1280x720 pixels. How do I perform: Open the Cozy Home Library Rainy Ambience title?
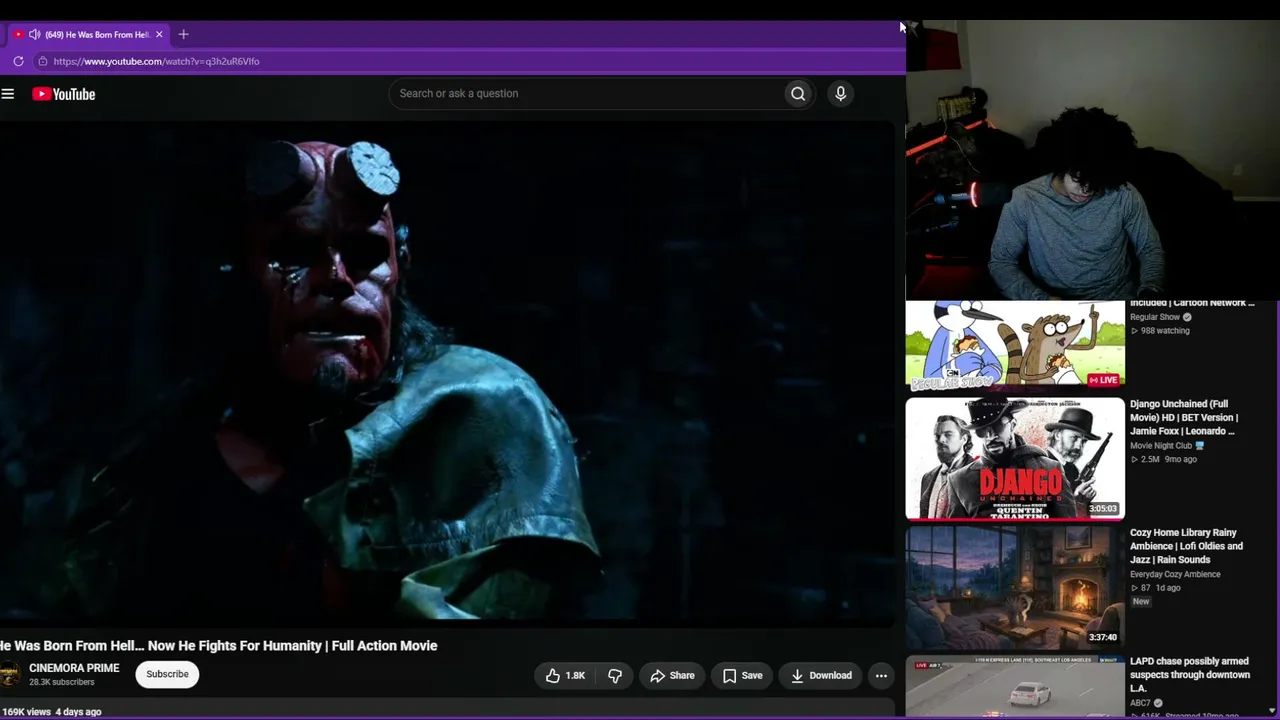(1186, 547)
